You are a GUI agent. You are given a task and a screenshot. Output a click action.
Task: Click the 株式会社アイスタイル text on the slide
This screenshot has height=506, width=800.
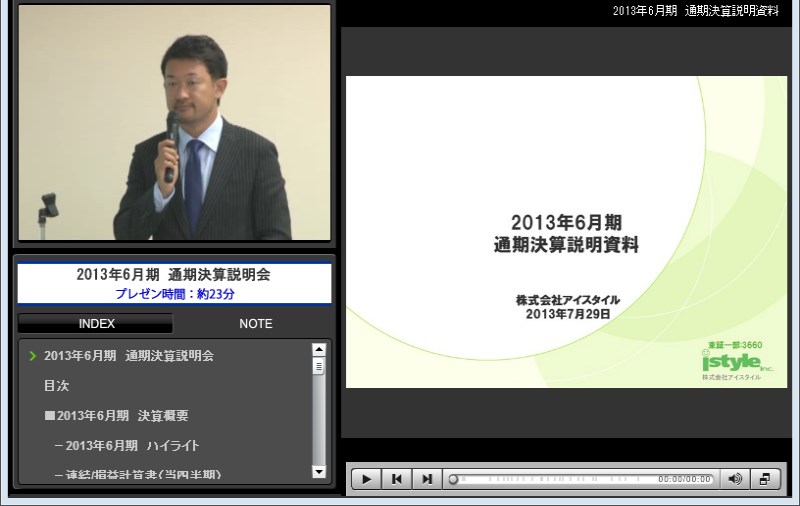tap(567, 300)
